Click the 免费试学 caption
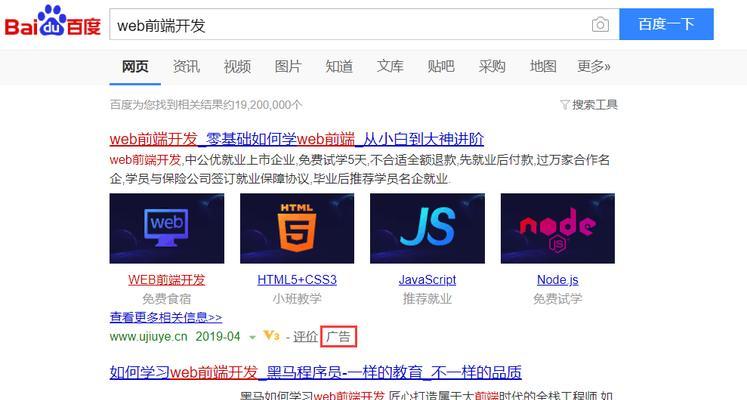This screenshot has width=747, height=400. pyautogui.click(x=557, y=299)
